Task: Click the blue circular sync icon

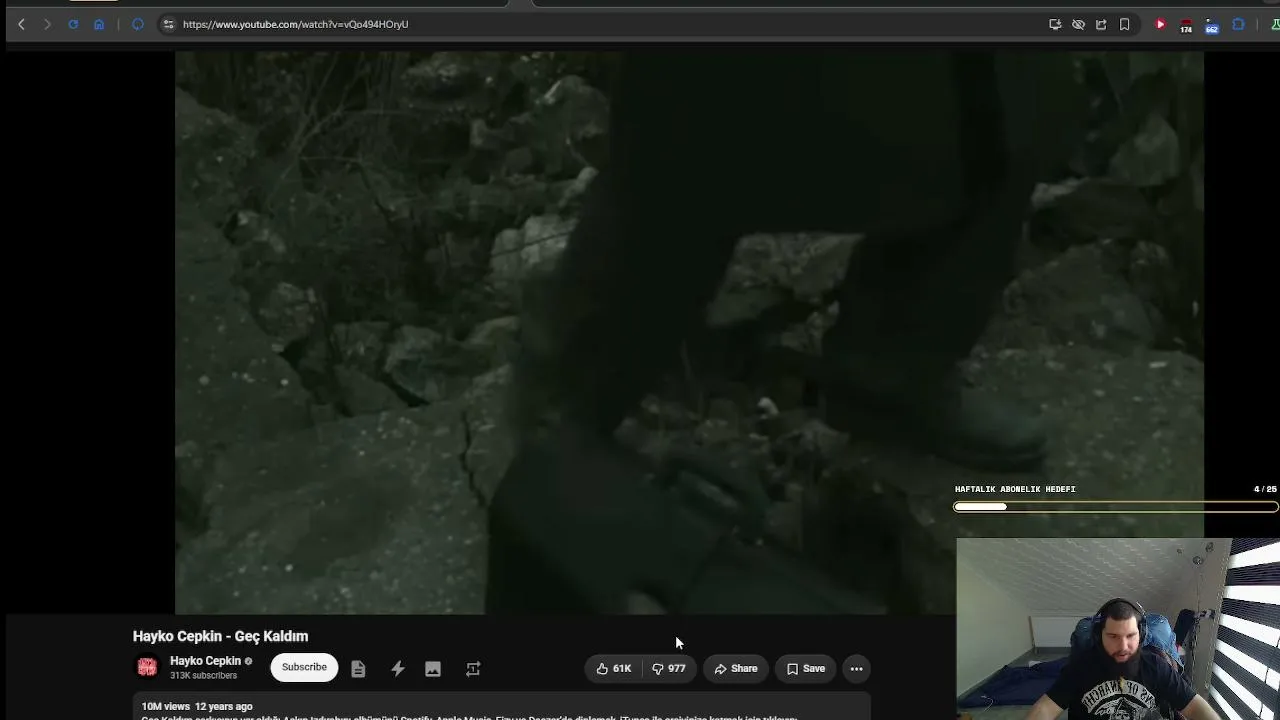Action: (138, 24)
